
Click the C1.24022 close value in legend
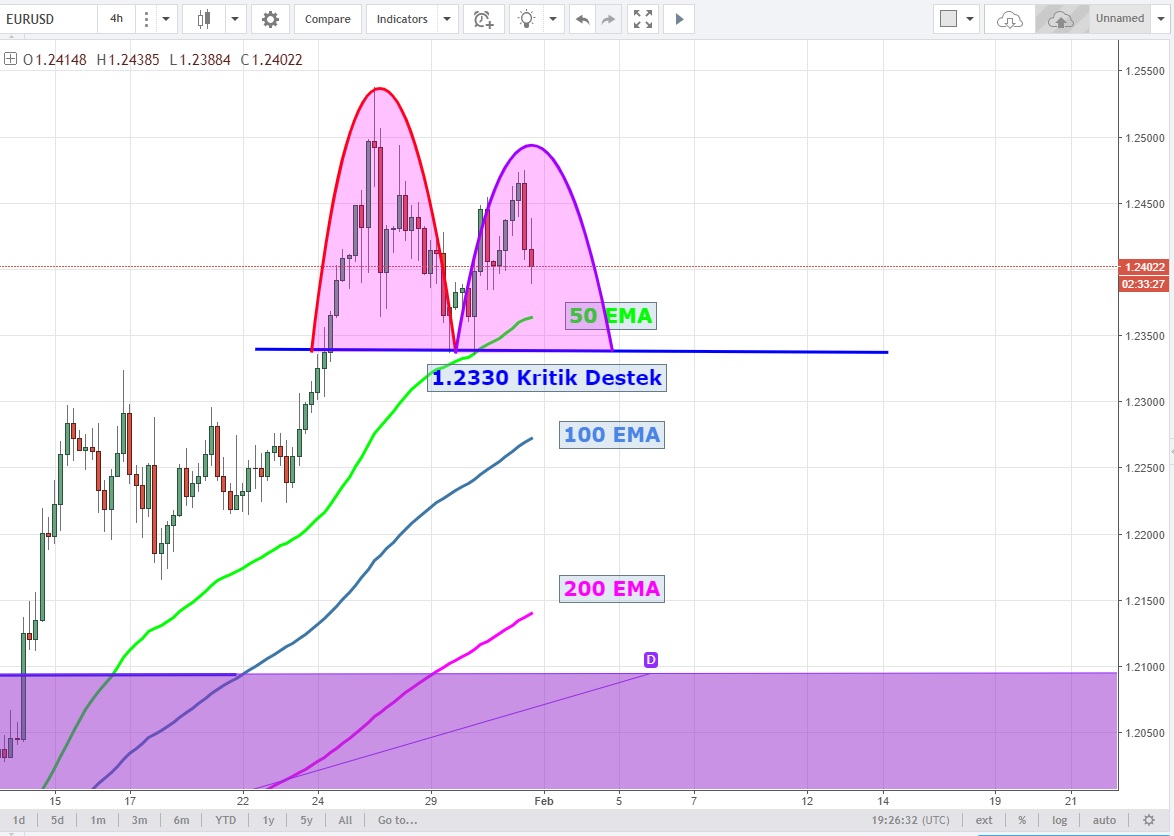tap(271, 60)
